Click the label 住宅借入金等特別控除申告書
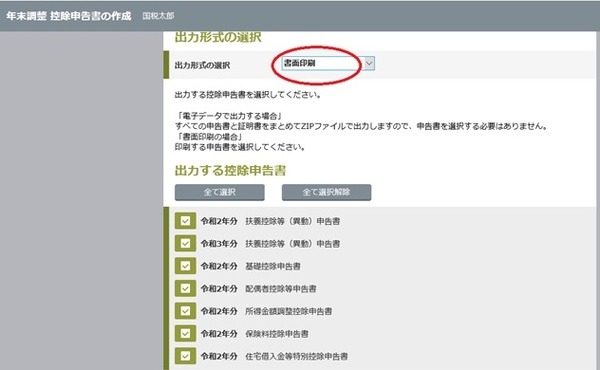This screenshot has width=600, height=370. 297,357
